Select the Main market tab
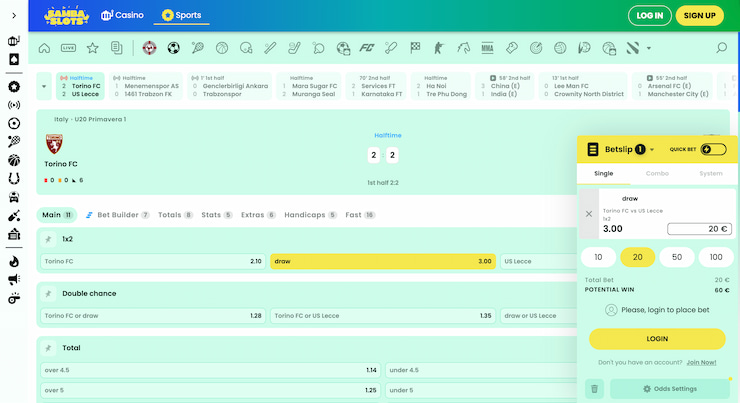The width and height of the screenshot is (740, 403). (57, 215)
